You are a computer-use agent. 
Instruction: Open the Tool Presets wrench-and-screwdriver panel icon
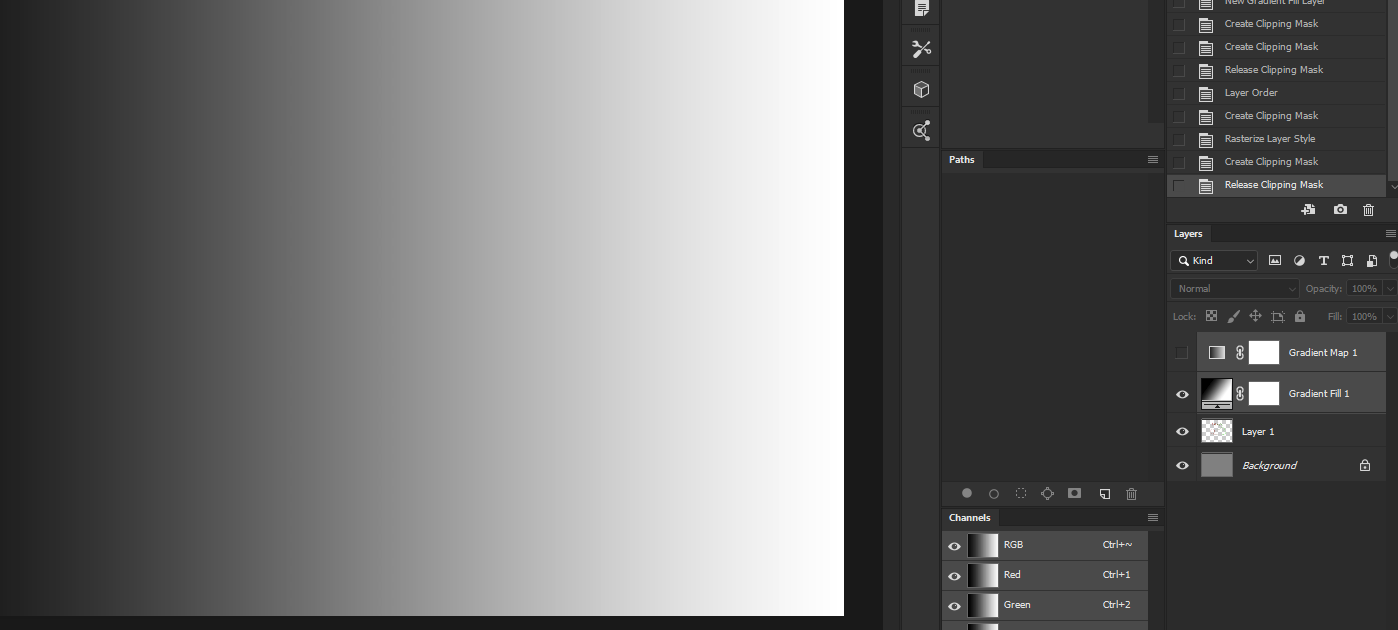(921, 49)
